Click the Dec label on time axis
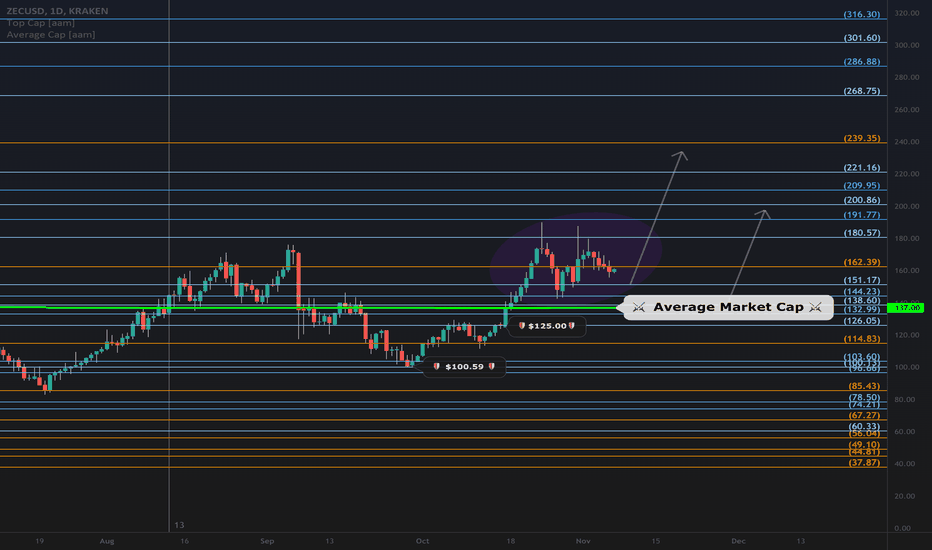 tap(738, 541)
